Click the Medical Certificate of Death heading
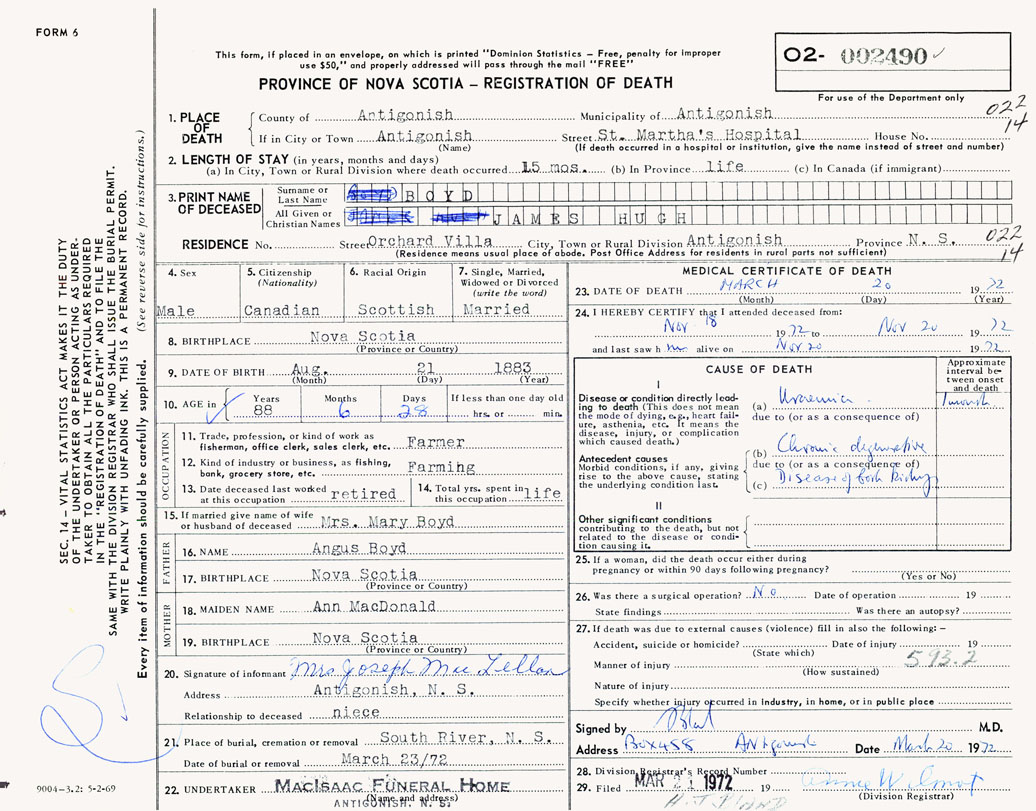The width and height of the screenshot is (1036, 811). point(787,271)
